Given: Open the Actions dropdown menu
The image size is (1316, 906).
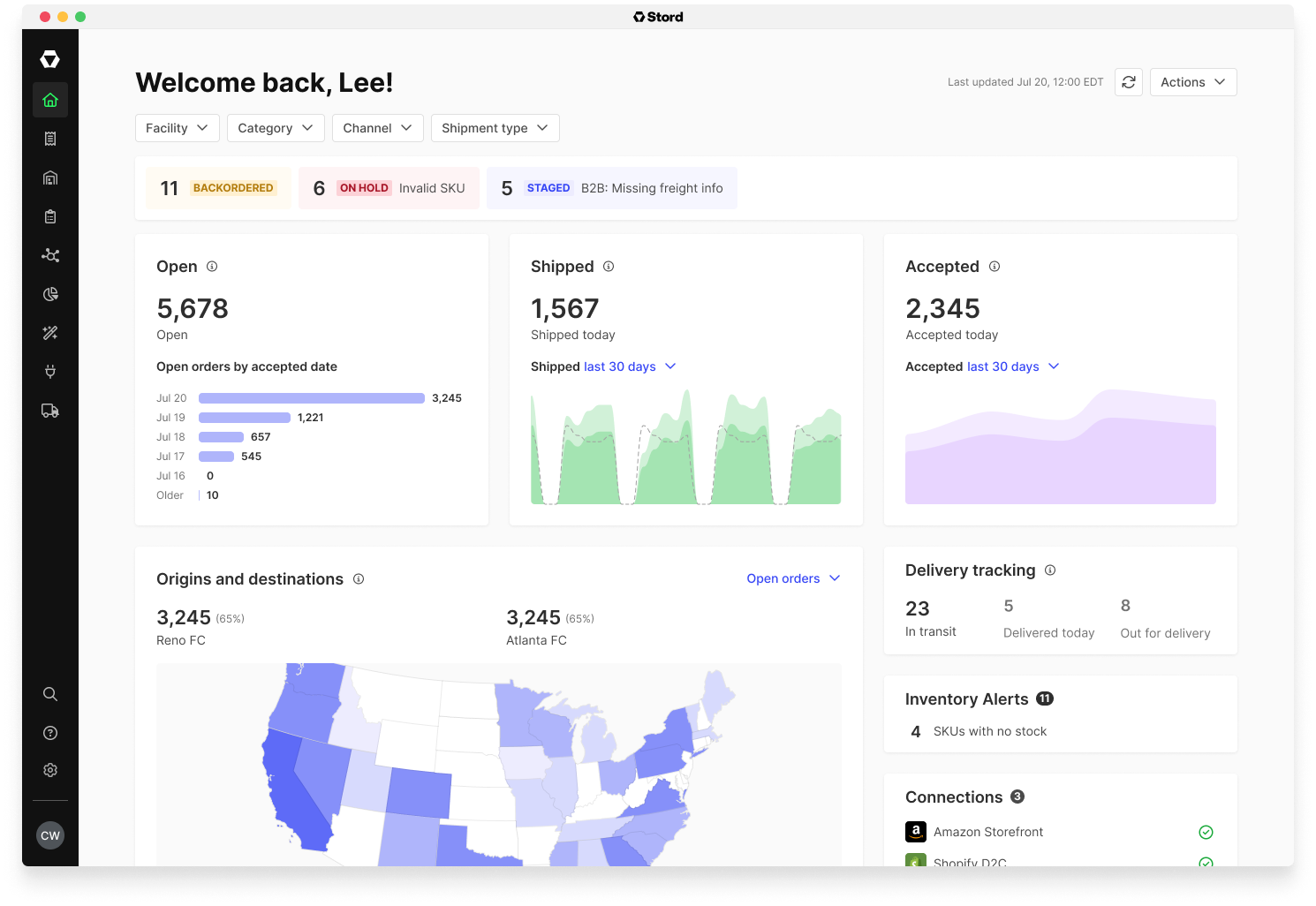Looking at the screenshot, I should click(x=1193, y=82).
